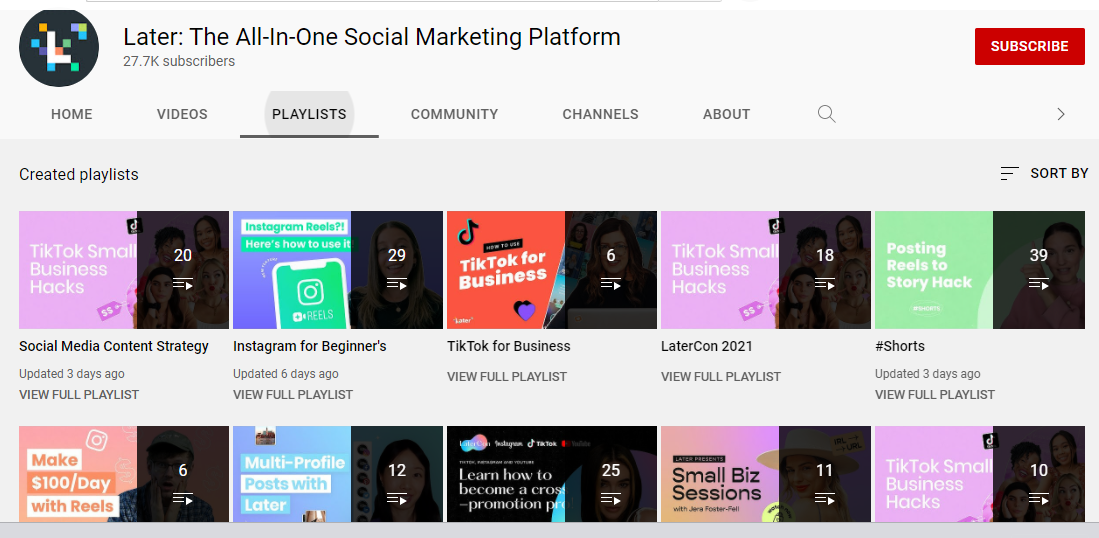This screenshot has width=1099, height=538.
Task: Click the playlist icon on TikTok for Business thumbnail
Action: 610,284
